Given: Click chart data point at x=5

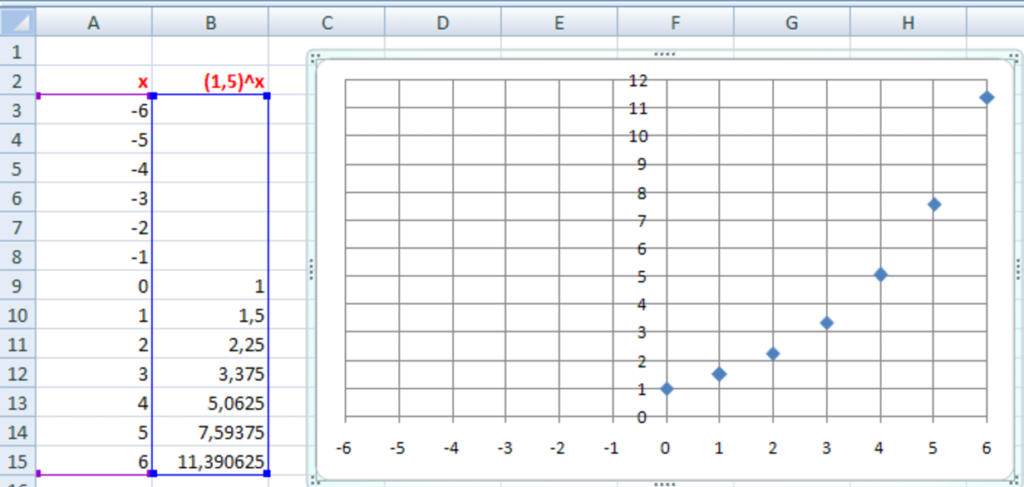Looking at the screenshot, I should click(x=934, y=204).
